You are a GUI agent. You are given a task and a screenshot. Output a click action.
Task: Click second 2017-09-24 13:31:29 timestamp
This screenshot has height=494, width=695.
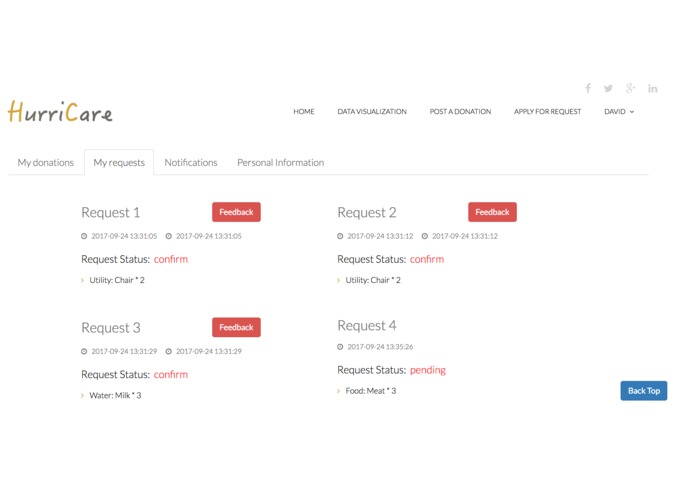209,351
